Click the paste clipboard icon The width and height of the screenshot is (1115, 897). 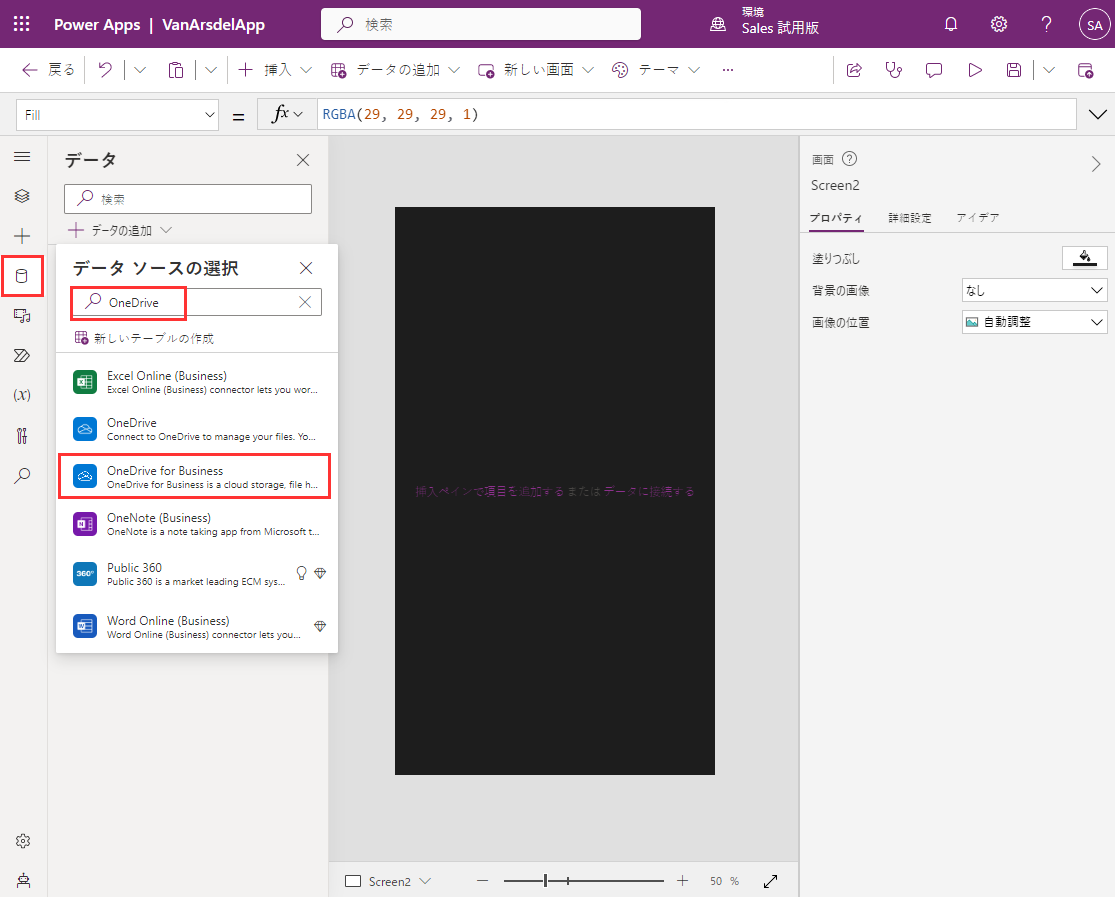click(x=176, y=70)
